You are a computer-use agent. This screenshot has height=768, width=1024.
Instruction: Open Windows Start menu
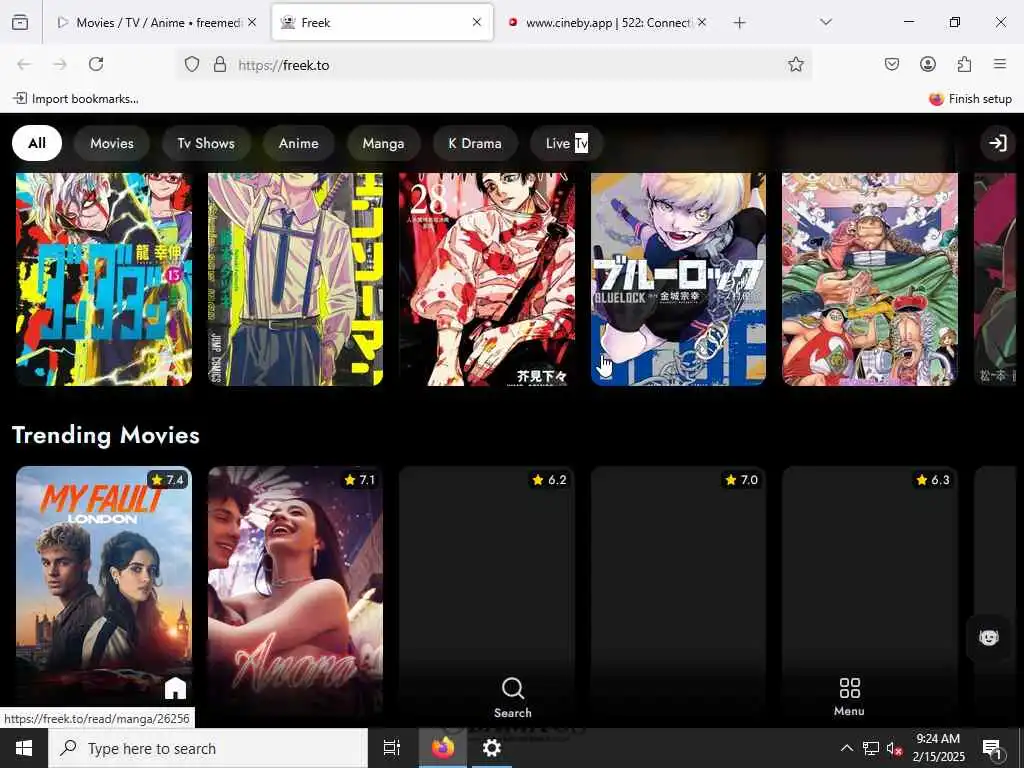24,748
